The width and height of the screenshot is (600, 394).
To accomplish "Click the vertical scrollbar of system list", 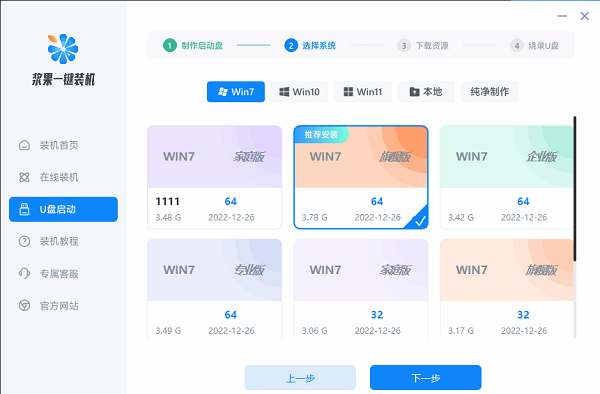I will pos(575,189).
